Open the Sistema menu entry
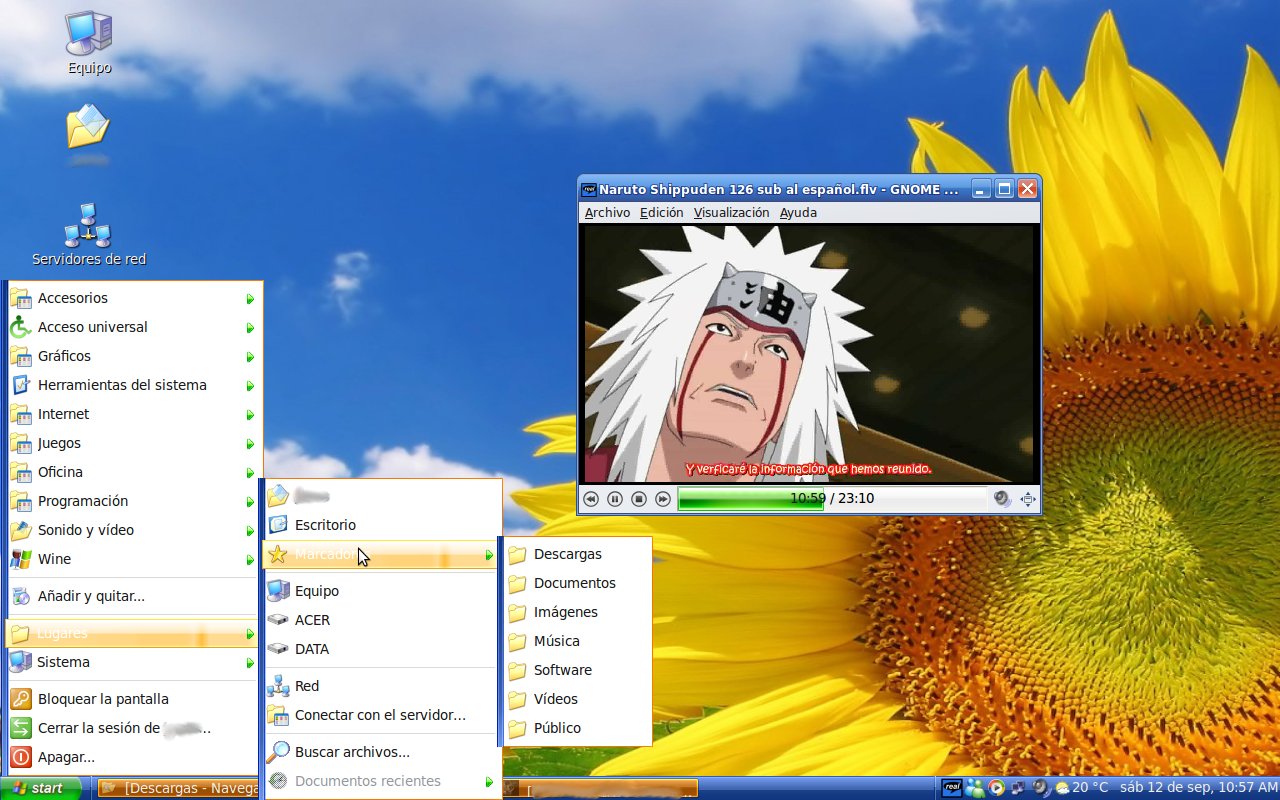The height and width of the screenshot is (800, 1280). point(134,662)
